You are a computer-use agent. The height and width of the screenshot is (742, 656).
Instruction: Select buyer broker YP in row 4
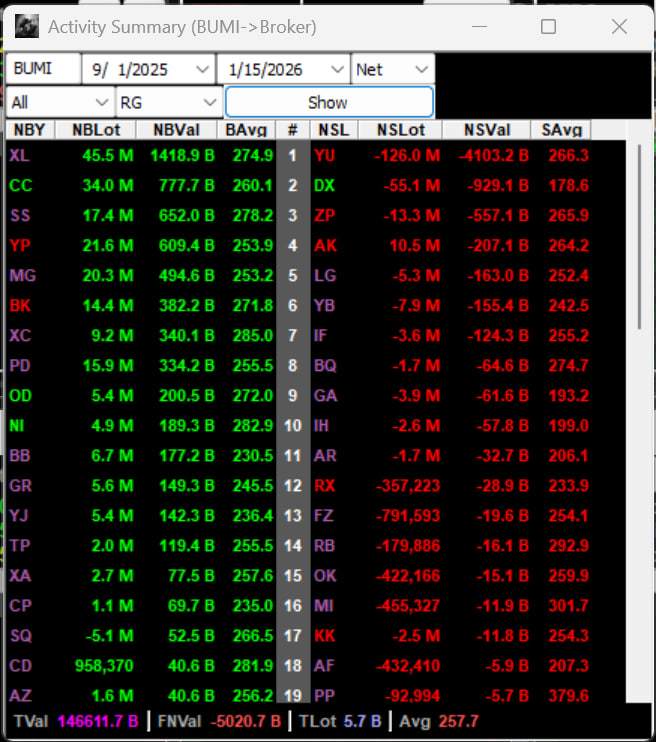pyautogui.click(x=20, y=245)
